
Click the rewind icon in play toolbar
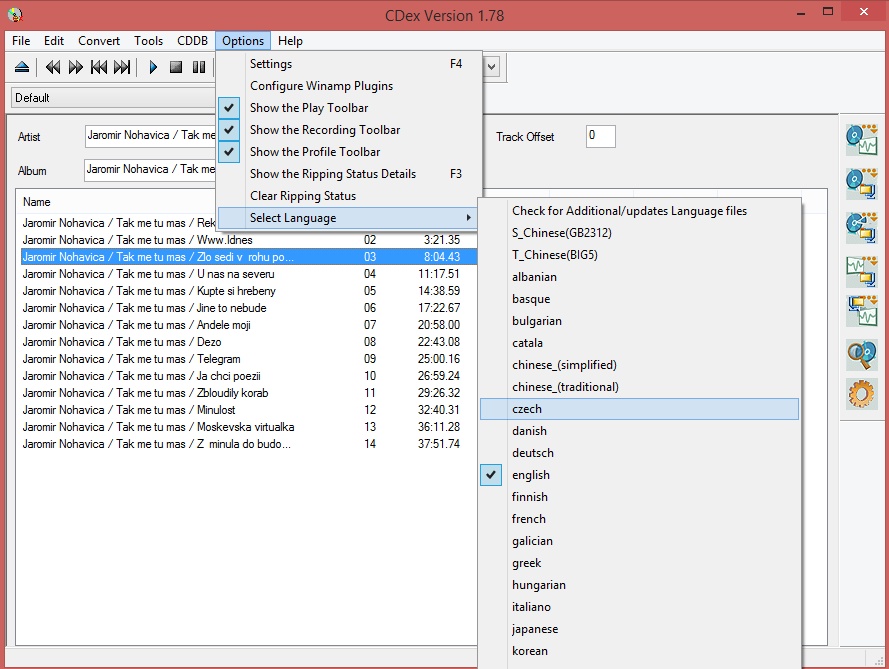[52, 67]
